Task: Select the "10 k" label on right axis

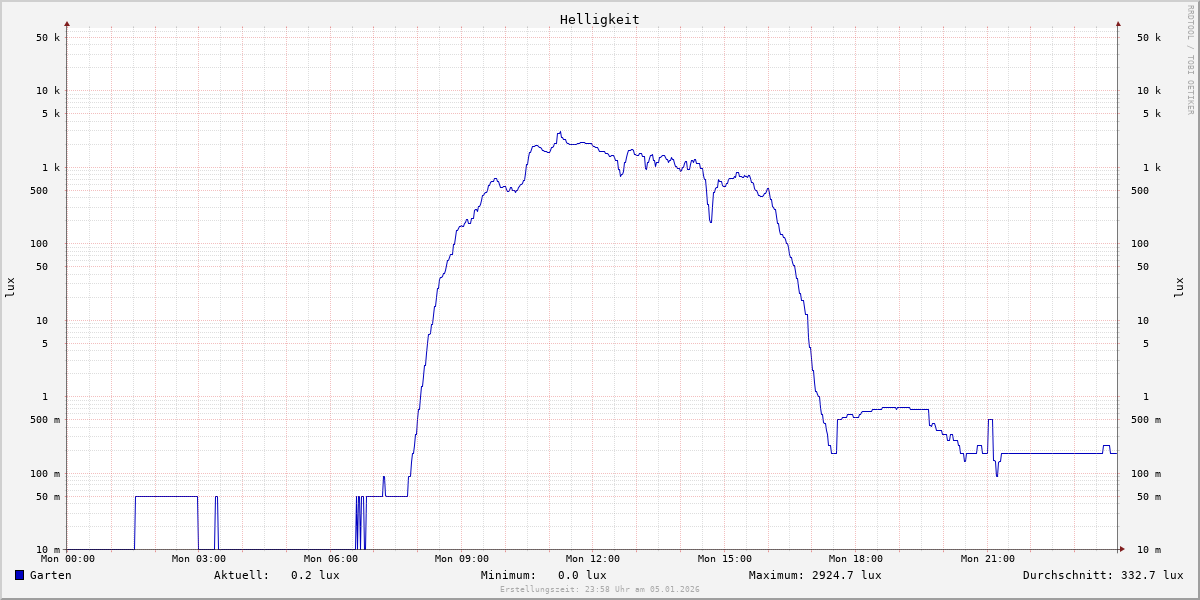Action: [1149, 91]
